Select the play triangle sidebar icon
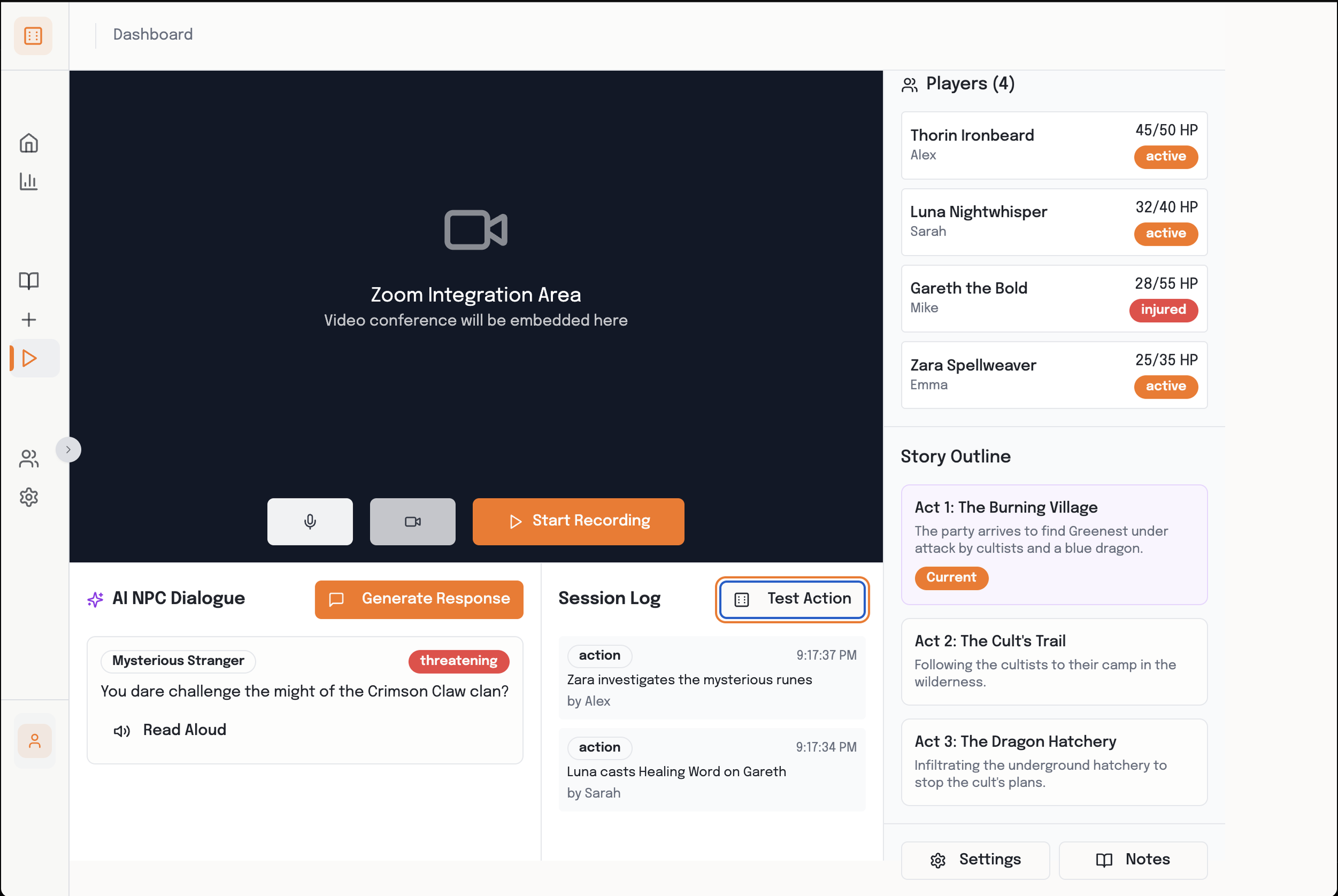The width and height of the screenshot is (1338, 896). (30, 358)
